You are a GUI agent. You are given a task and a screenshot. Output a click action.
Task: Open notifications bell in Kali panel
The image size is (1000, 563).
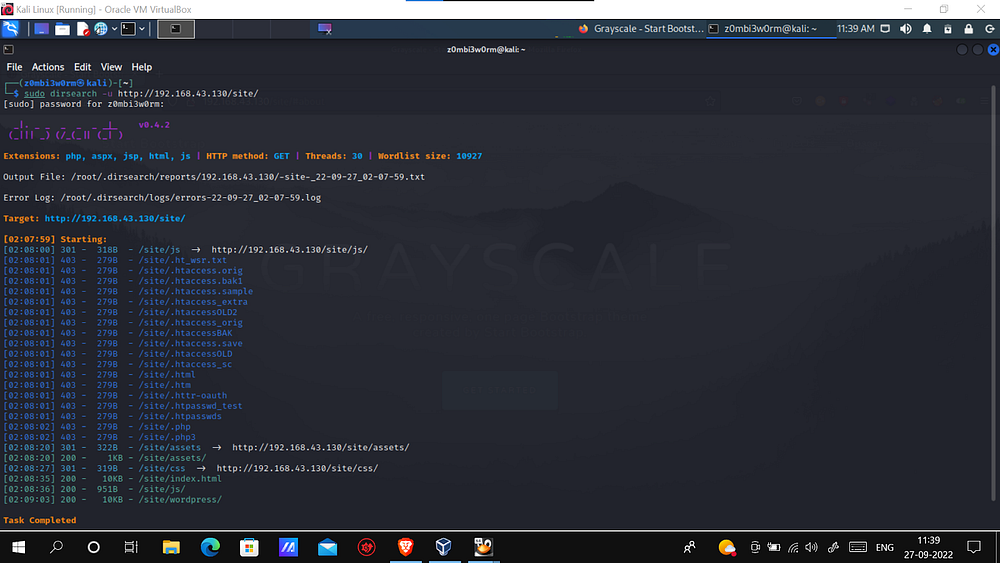point(929,29)
